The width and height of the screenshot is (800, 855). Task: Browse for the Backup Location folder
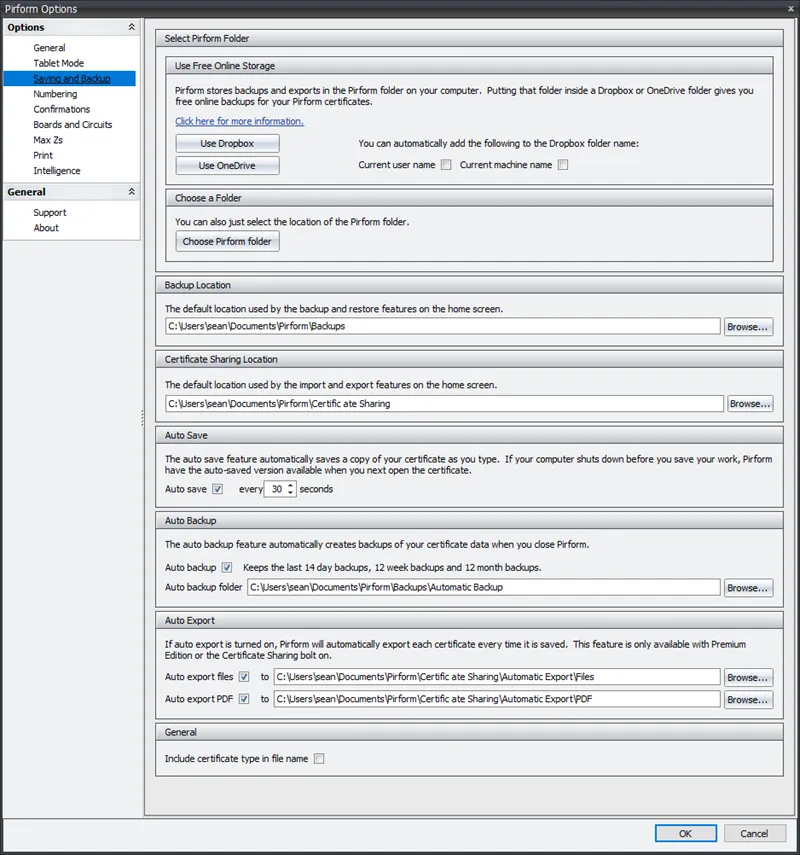pos(748,326)
